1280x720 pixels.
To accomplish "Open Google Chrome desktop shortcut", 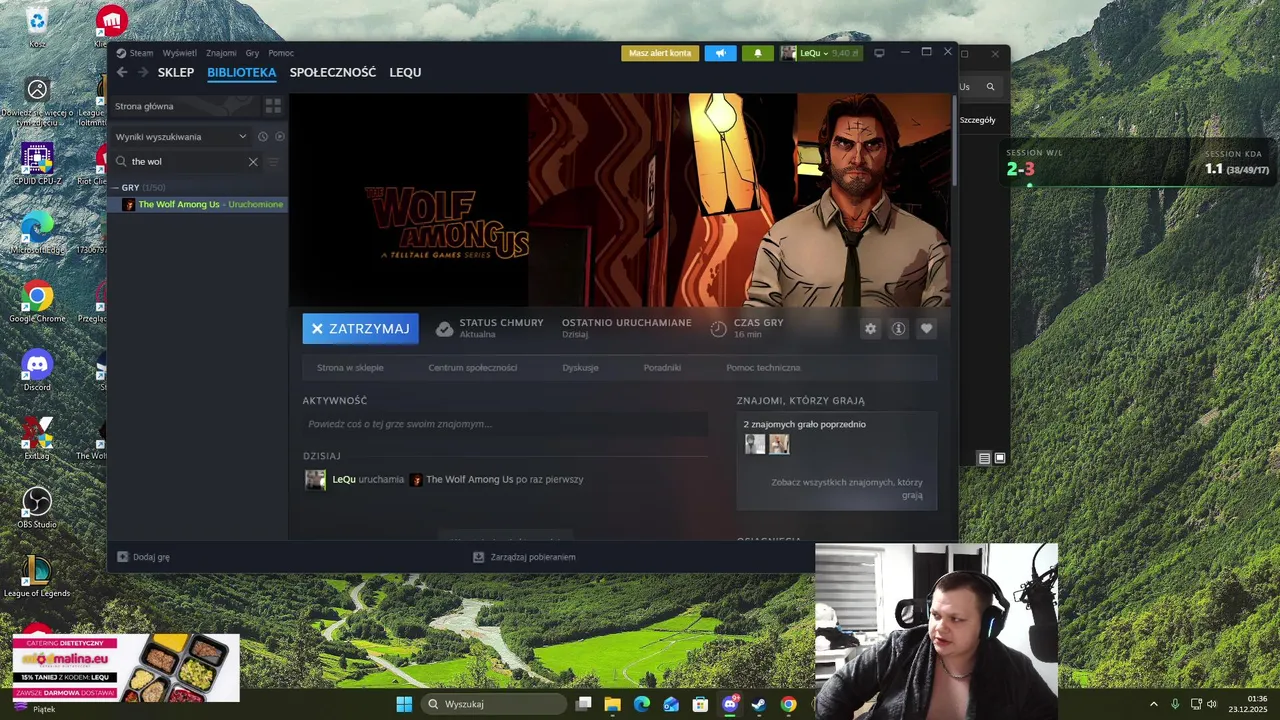I will point(37,302).
